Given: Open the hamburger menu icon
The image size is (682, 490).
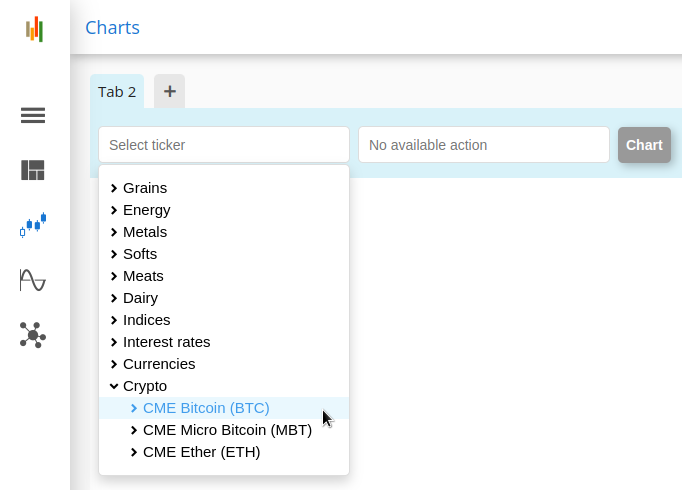Looking at the screenshot, I should pos(33,115).
